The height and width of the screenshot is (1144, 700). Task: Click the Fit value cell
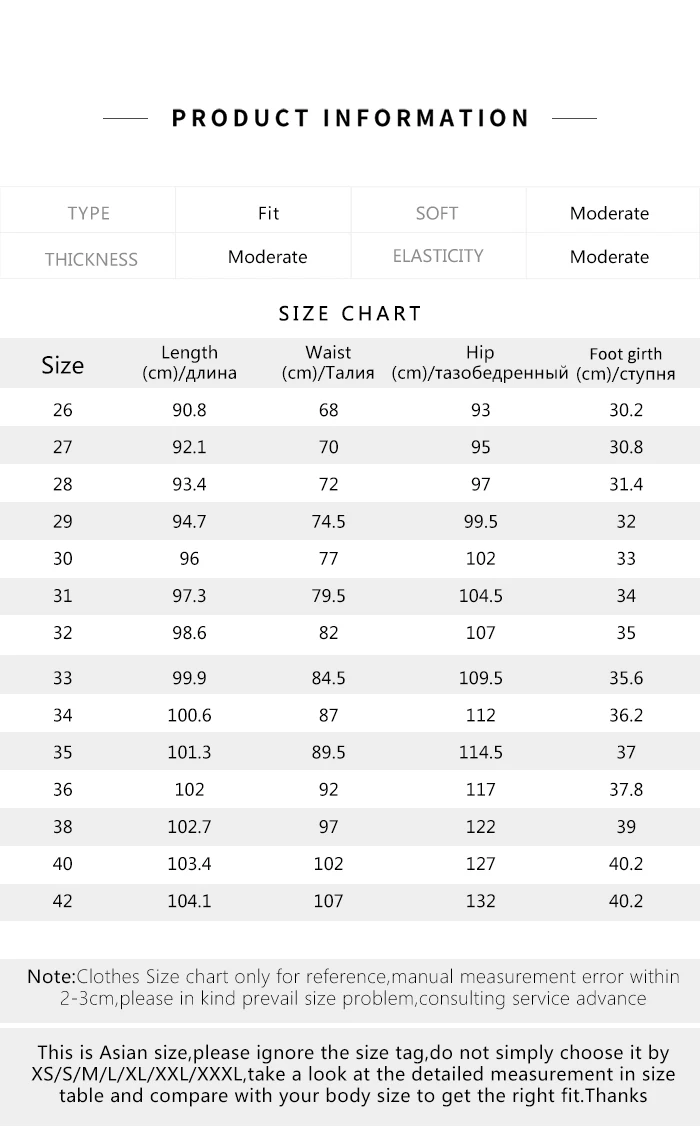point(269,213)
